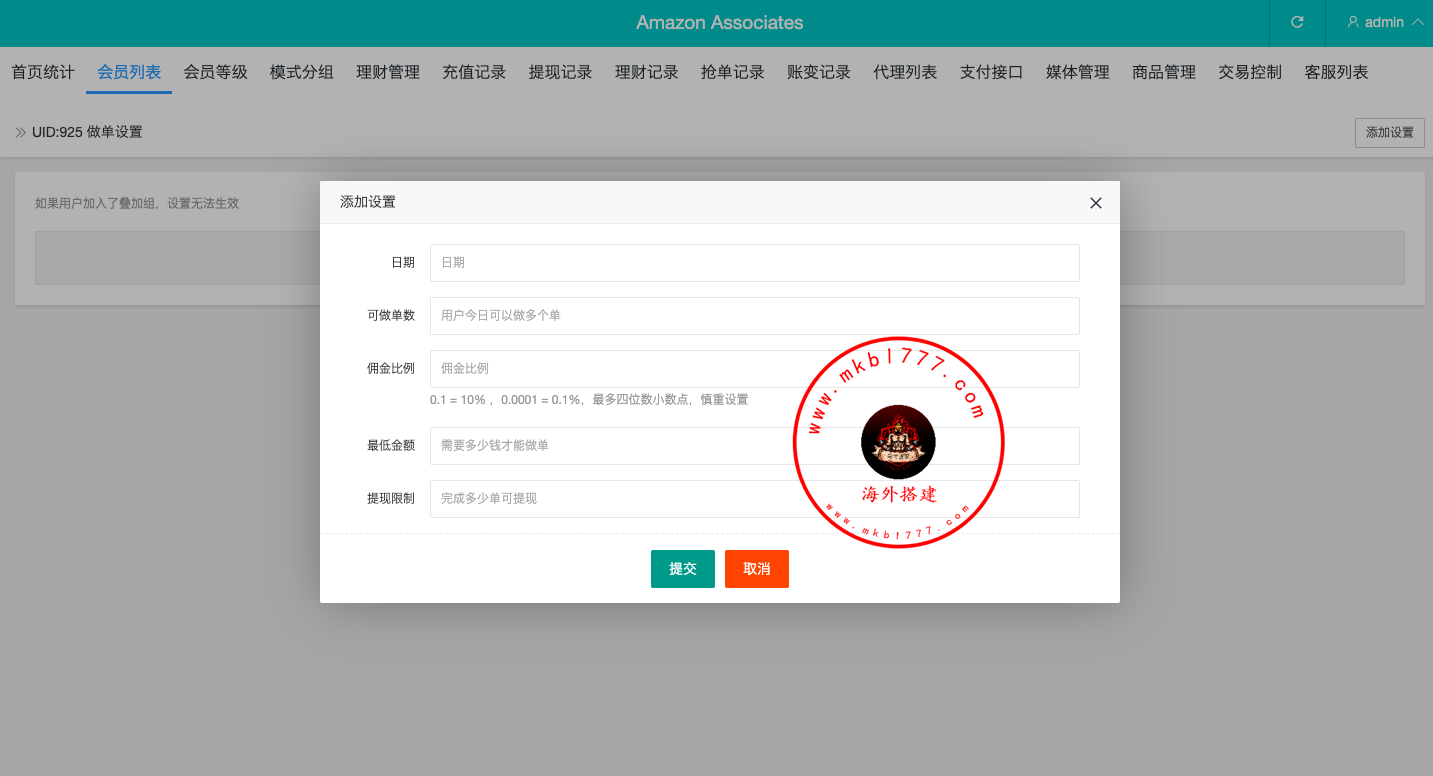
Task: Open the 理财记录 tab
Action: pyautogui.click(x=647, y=72)
